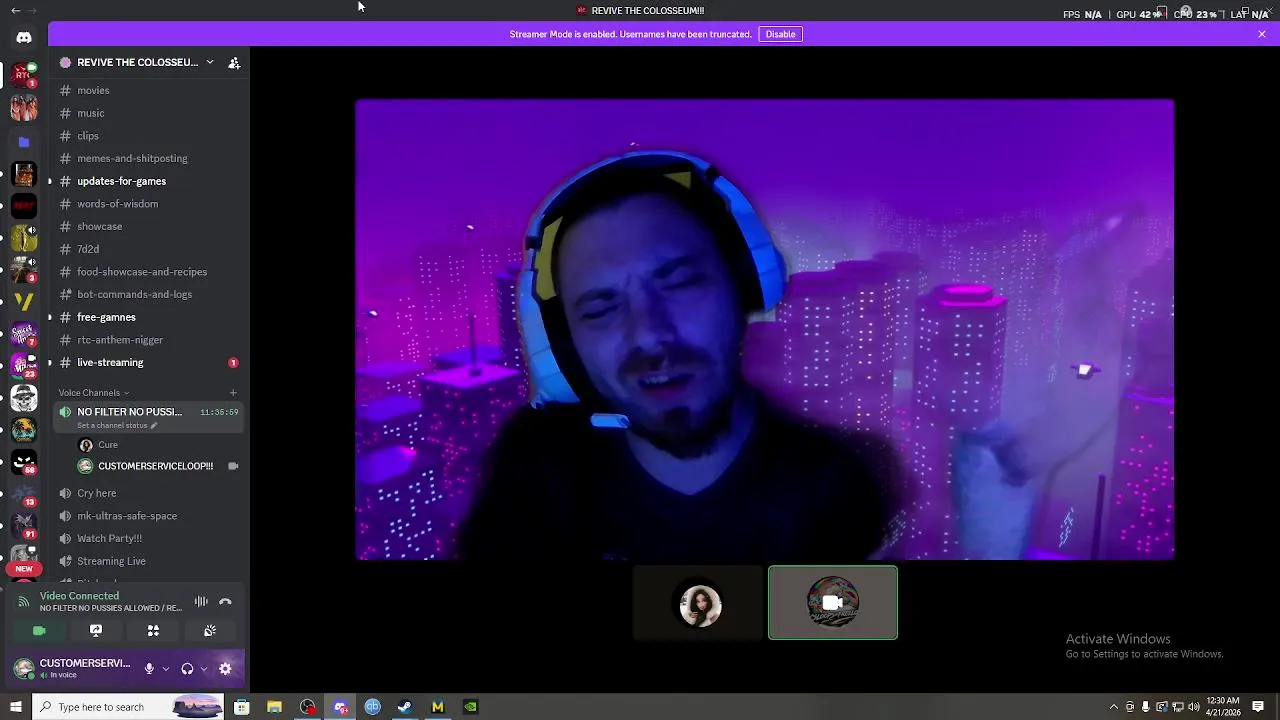1280x720 pixels.
Task: Disconnect from voice call
Action: click(225, 602)
